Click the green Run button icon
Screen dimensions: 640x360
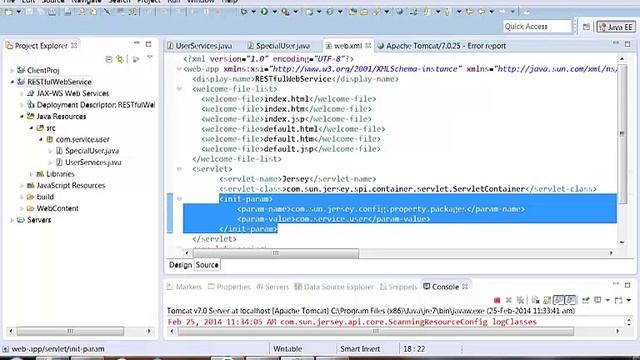(x=264, y=12)
